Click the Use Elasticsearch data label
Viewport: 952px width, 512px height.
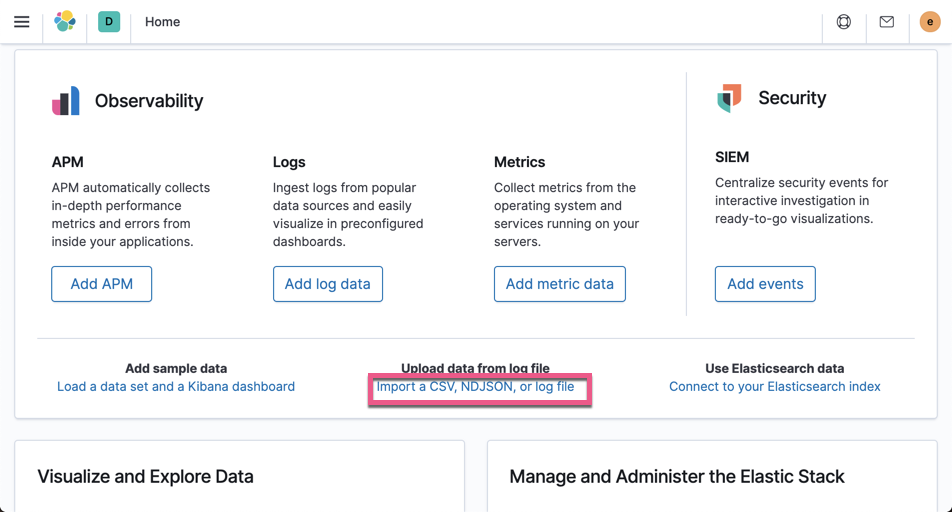[775, 368]
